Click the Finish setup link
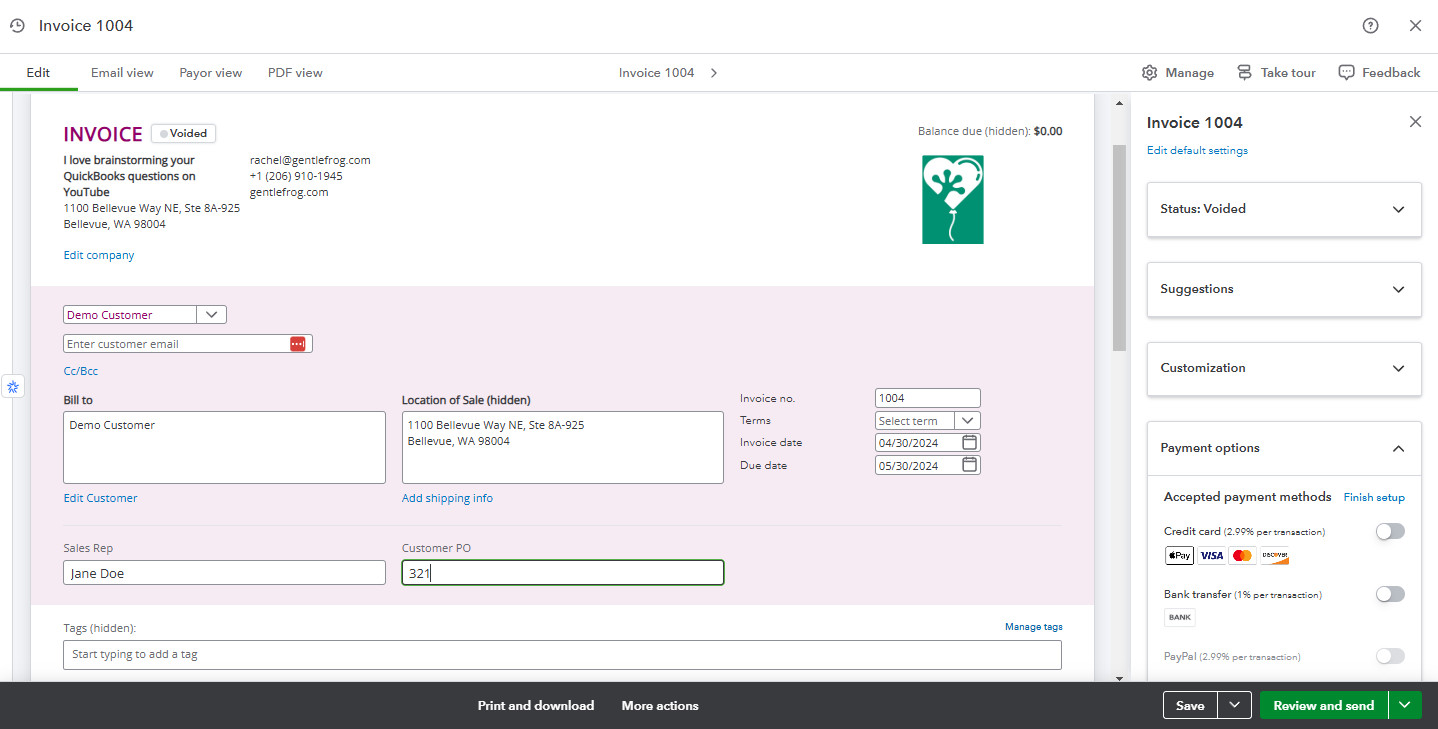 1374,497
